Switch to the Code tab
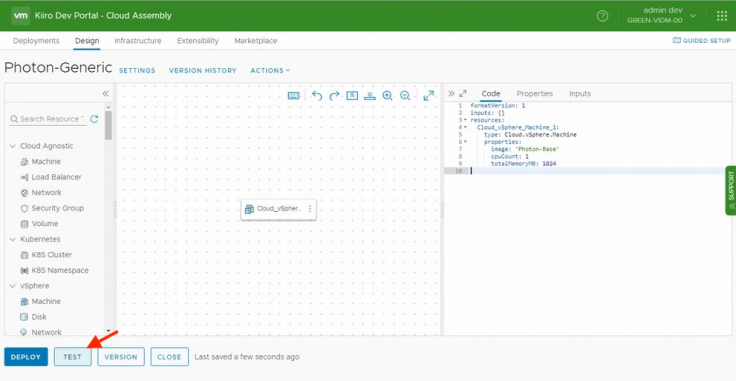 (491, 93)
